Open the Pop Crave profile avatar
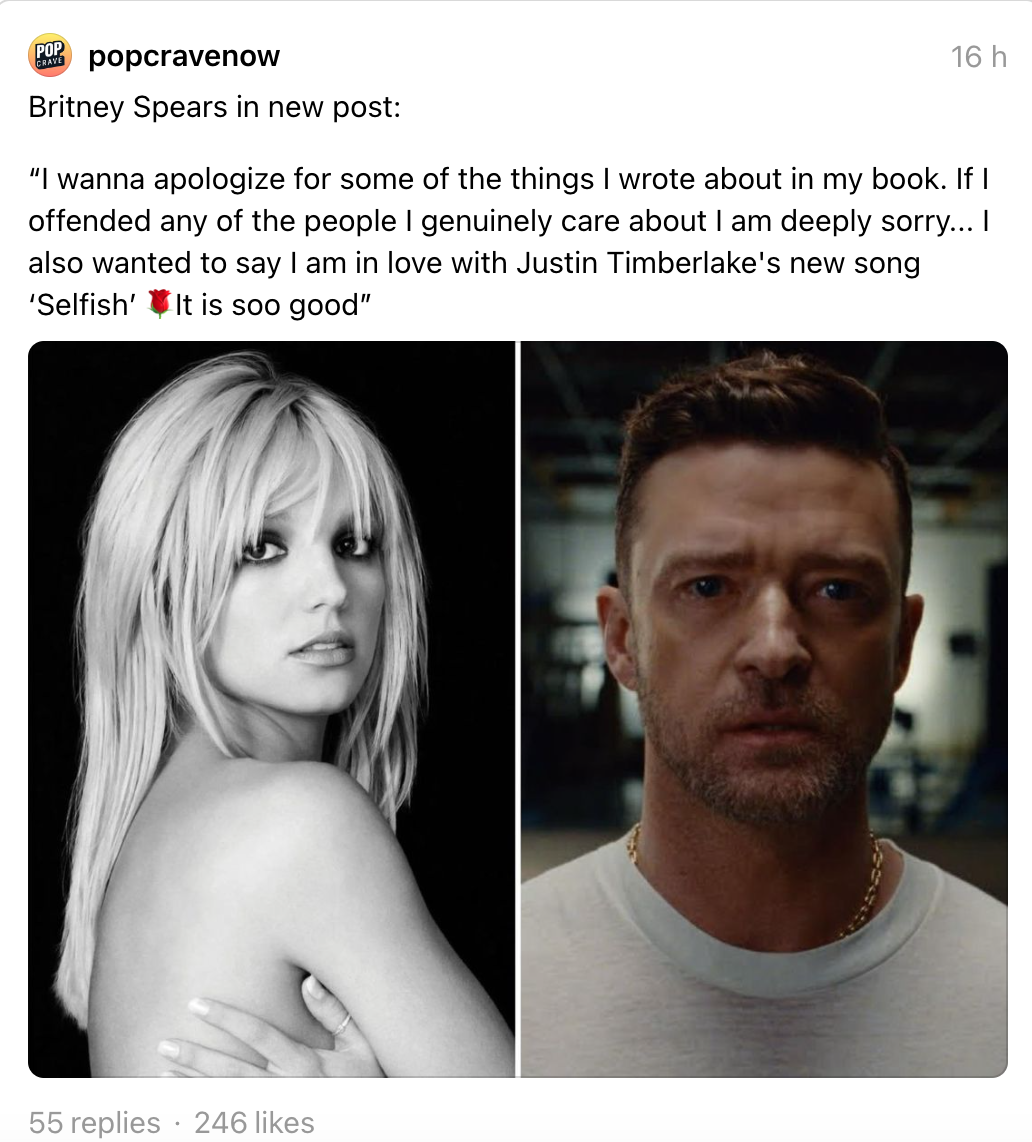 pos(50,55)
